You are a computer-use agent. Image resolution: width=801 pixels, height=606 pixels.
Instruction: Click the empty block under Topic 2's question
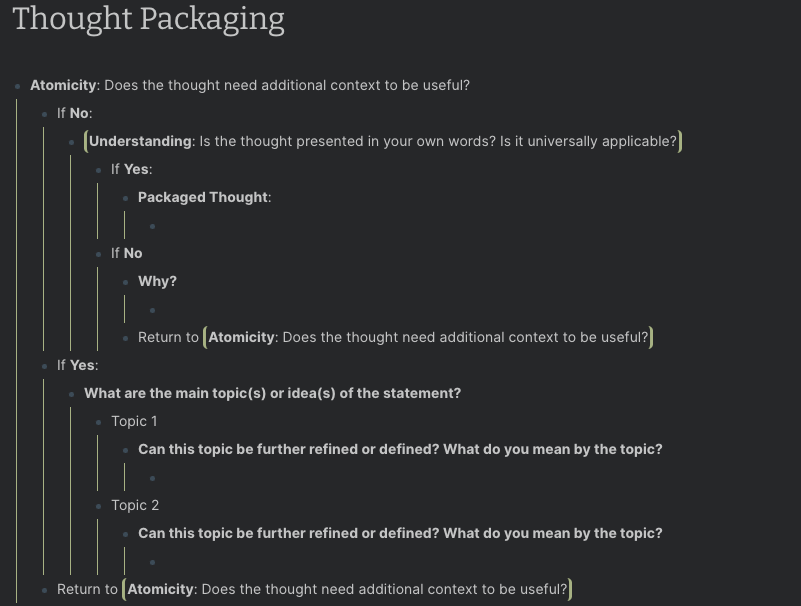(x=200, y=562)
